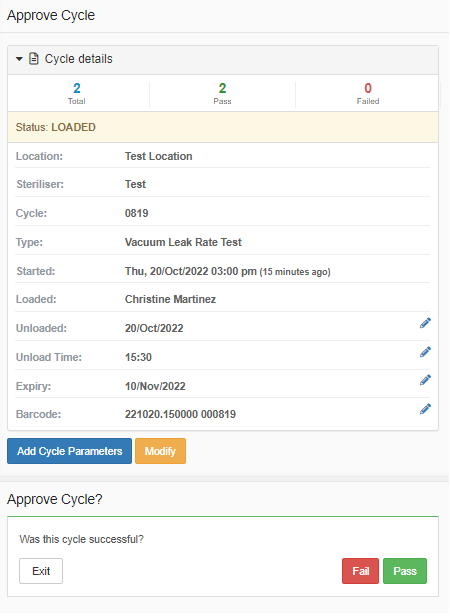
Task: Click the Cycle details panel heading
Action: pos(223,60)
